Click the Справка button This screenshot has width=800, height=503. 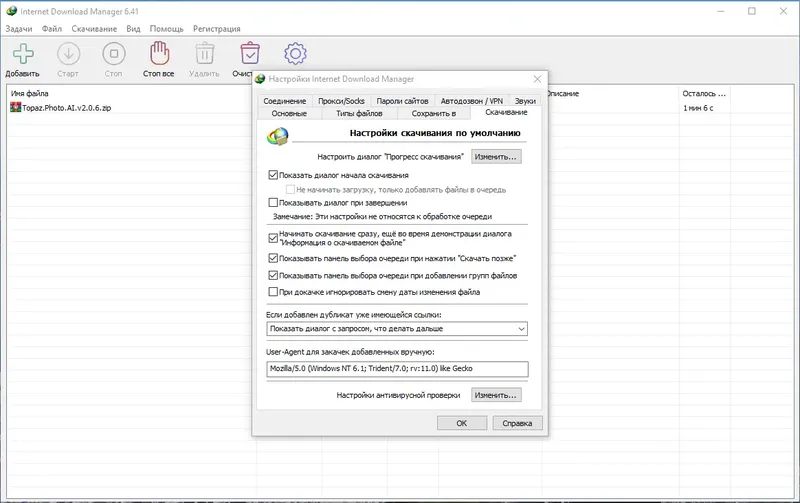point(517,423)
